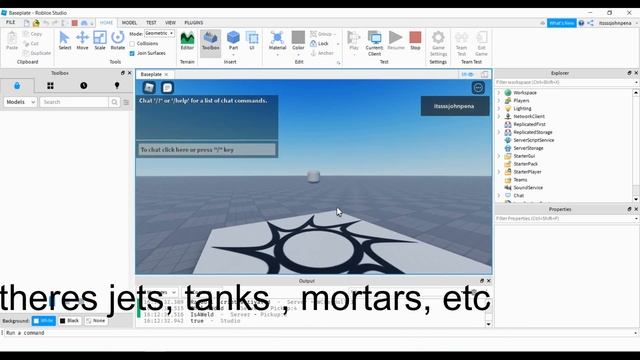Activate the Rotate tool
Screen dimensions: 640x360
pos(118,40)
